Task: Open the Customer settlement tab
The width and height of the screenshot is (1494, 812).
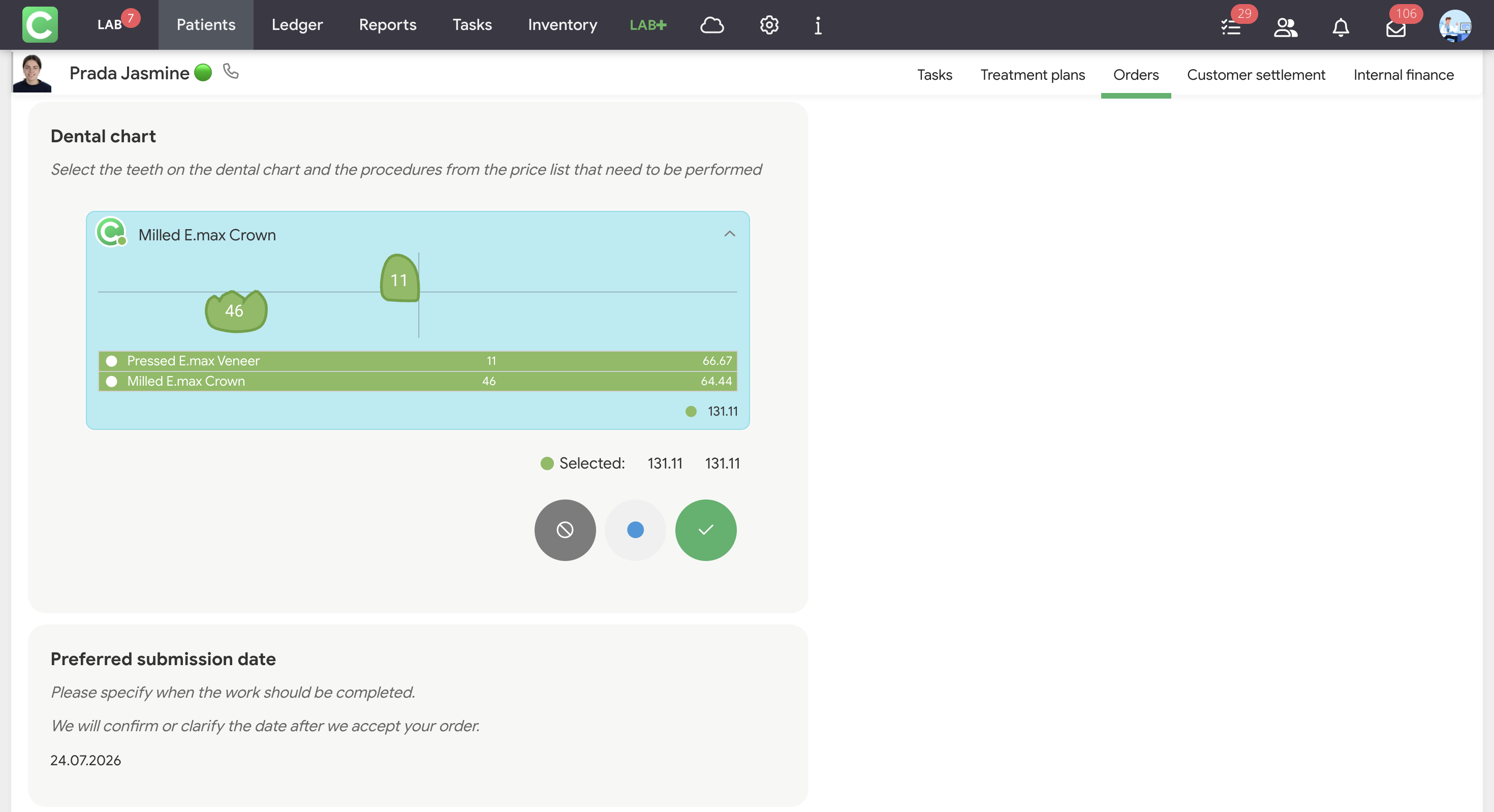Action: point(1256,75)
